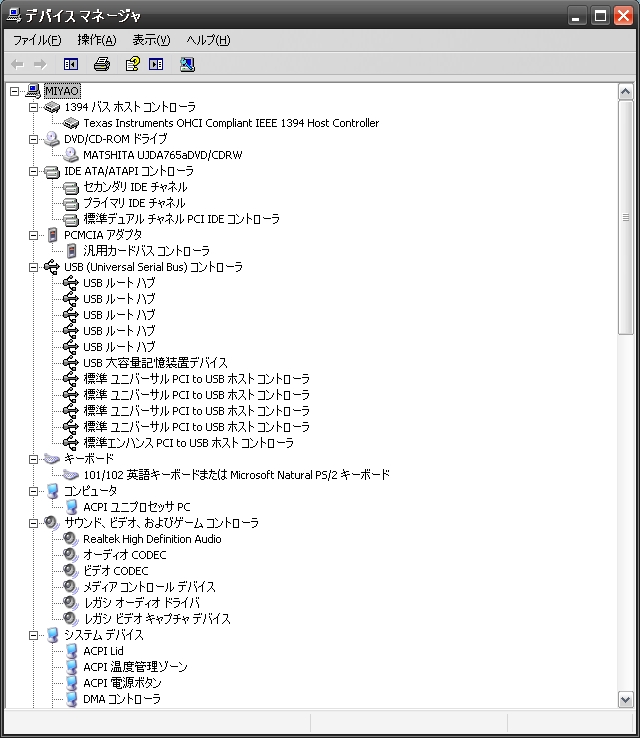640x738 pixels.
Task: Collapse the MIYAO root node
Action: [15, 91]
